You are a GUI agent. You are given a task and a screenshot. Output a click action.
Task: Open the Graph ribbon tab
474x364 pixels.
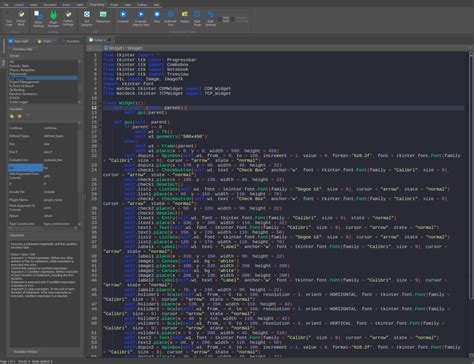[114, 5]
